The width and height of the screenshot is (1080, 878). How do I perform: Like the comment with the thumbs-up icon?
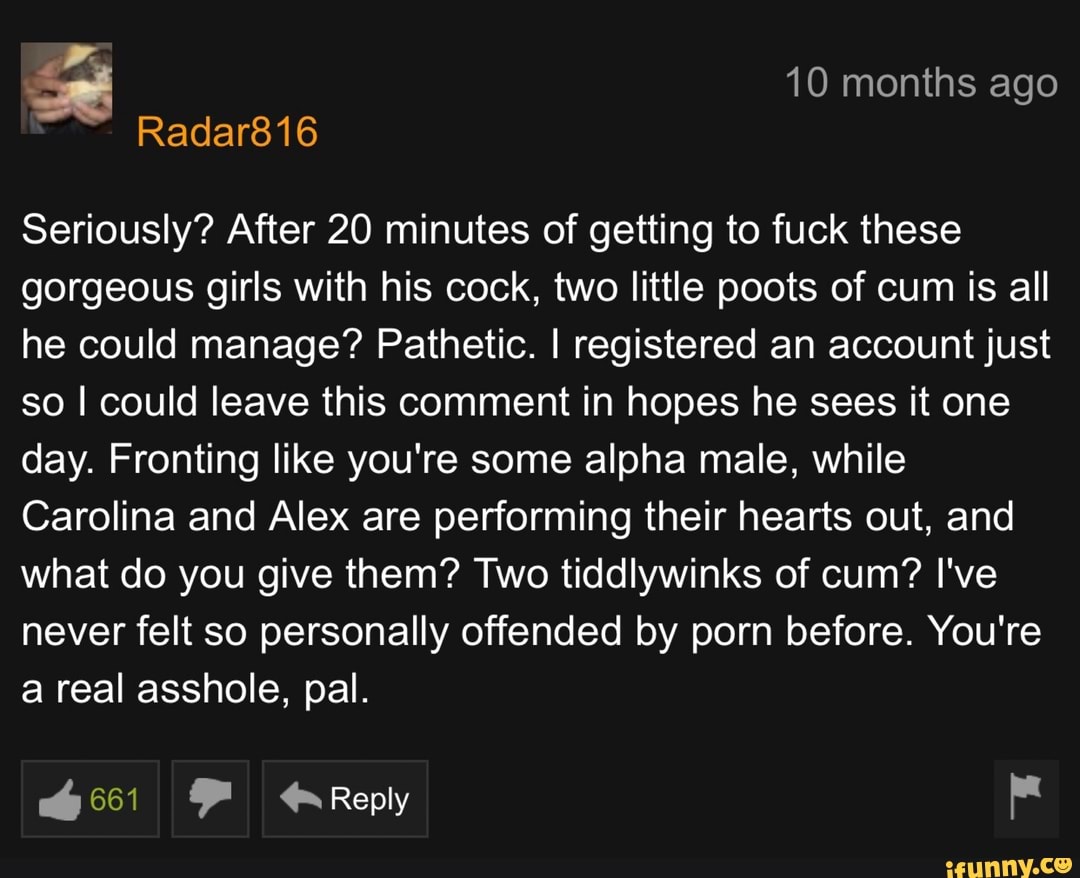[x=61, y=799]
